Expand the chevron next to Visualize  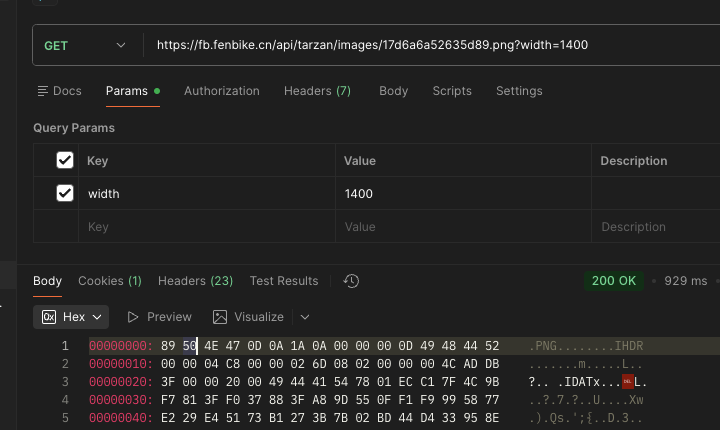[x=305, y=317]
